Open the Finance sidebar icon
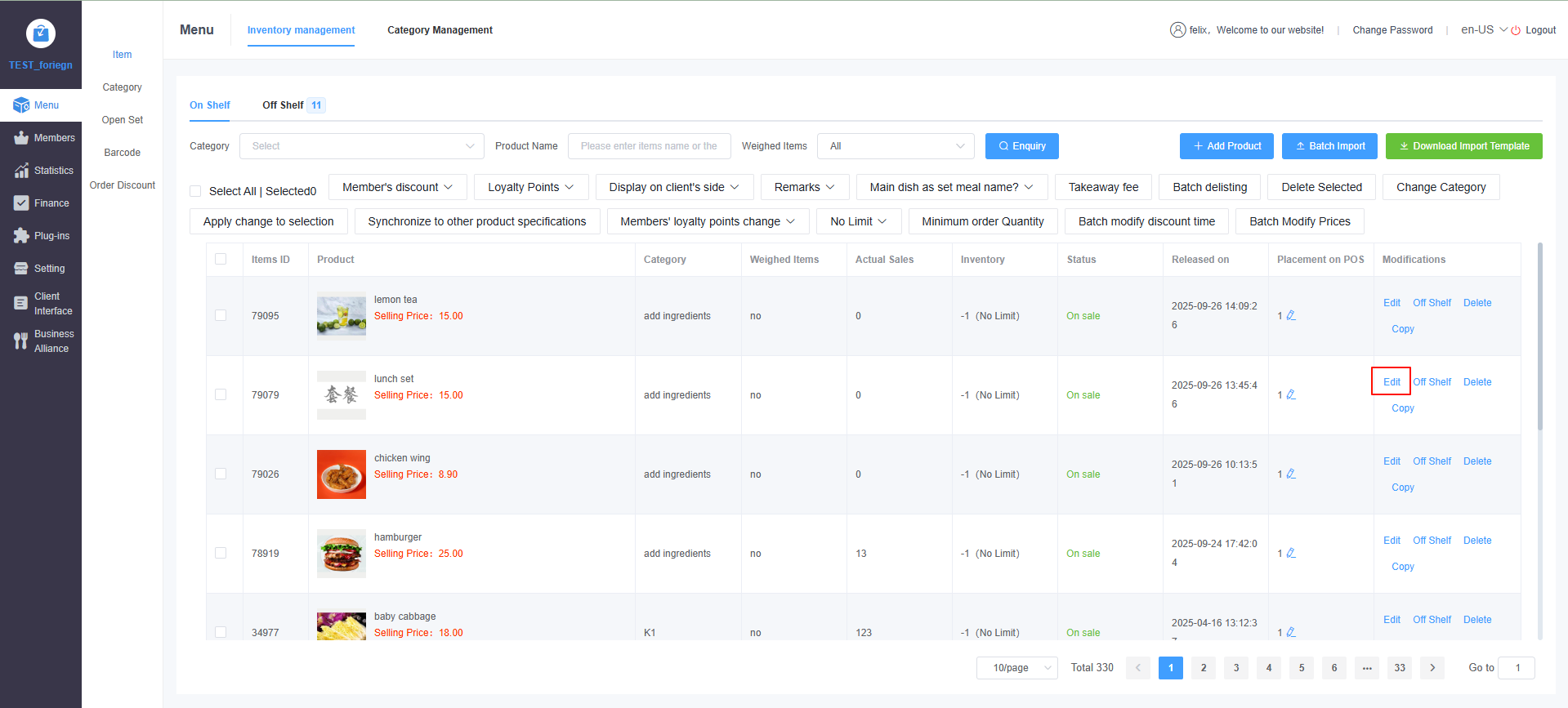 pos(21,203)
